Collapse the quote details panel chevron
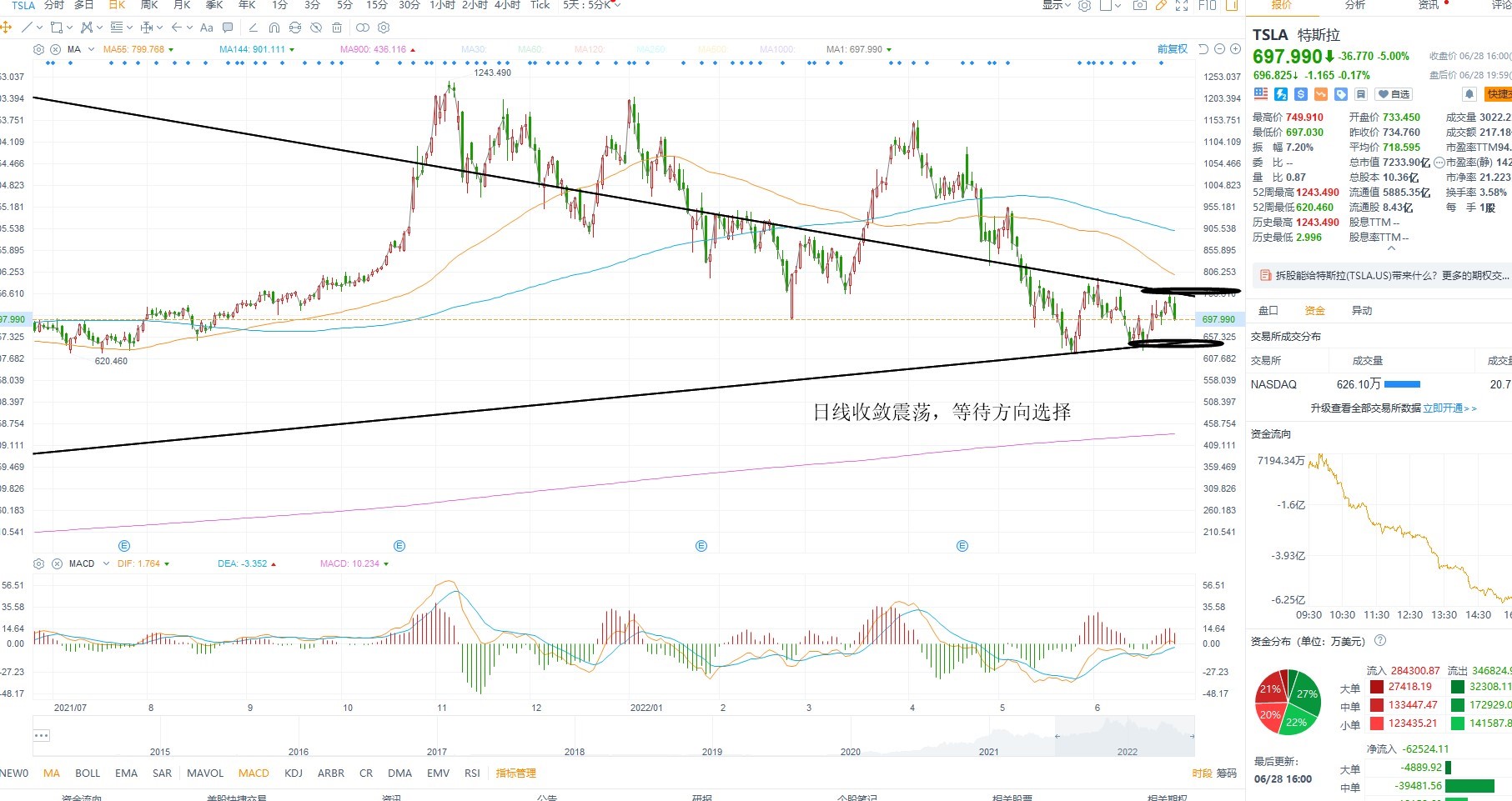 click(1390, 248)
